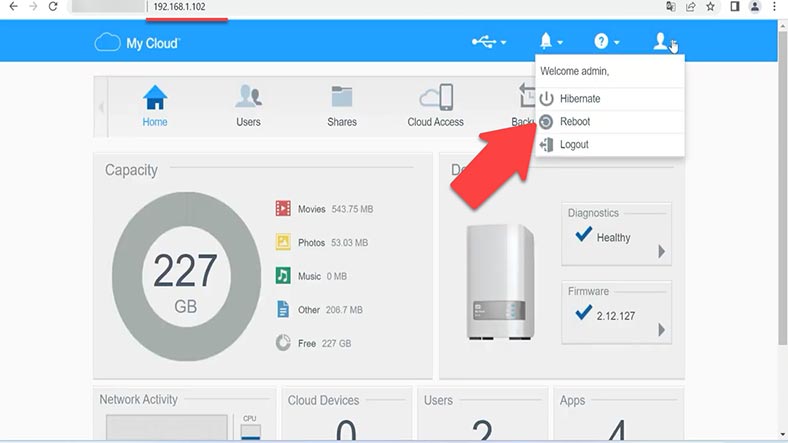Open the Cloud Devices count panel
This screenshot has height=443, width=788.
coord(347,414)
